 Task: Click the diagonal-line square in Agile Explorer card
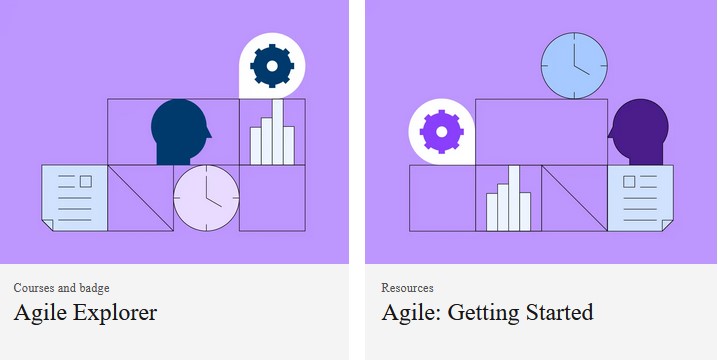pyautogui.click(x=141, y=198)
